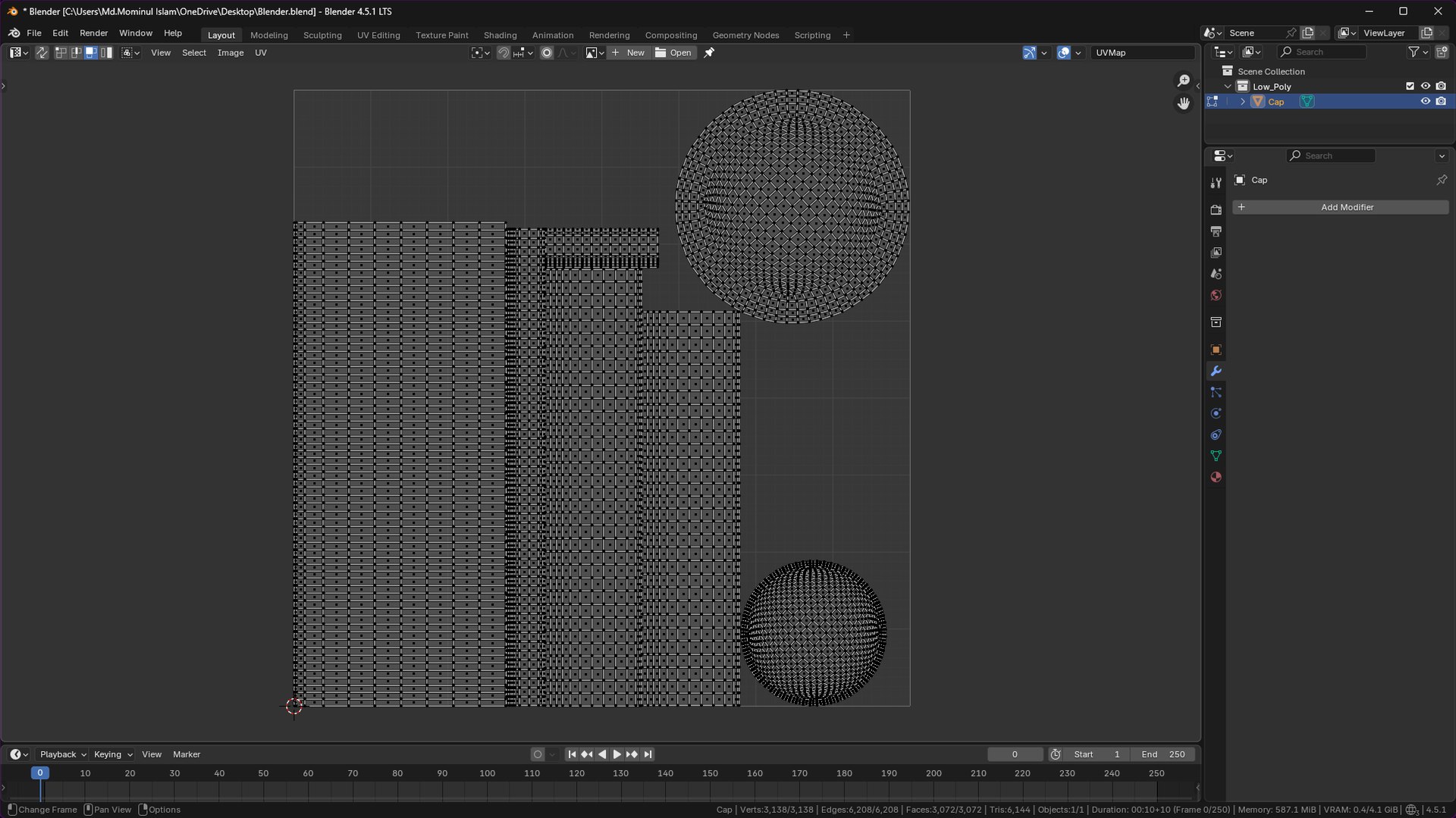Open the File menu

point(34,33)
